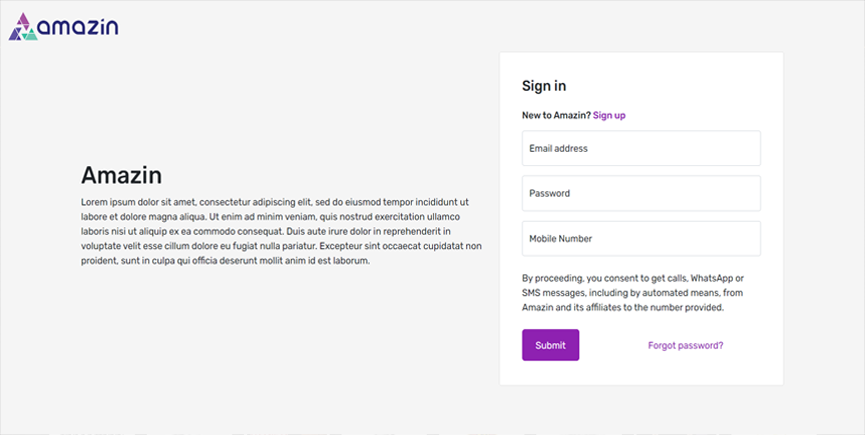Click into the Password field
Viewport: 865px width, 435px height.
(x=641, y=193)
